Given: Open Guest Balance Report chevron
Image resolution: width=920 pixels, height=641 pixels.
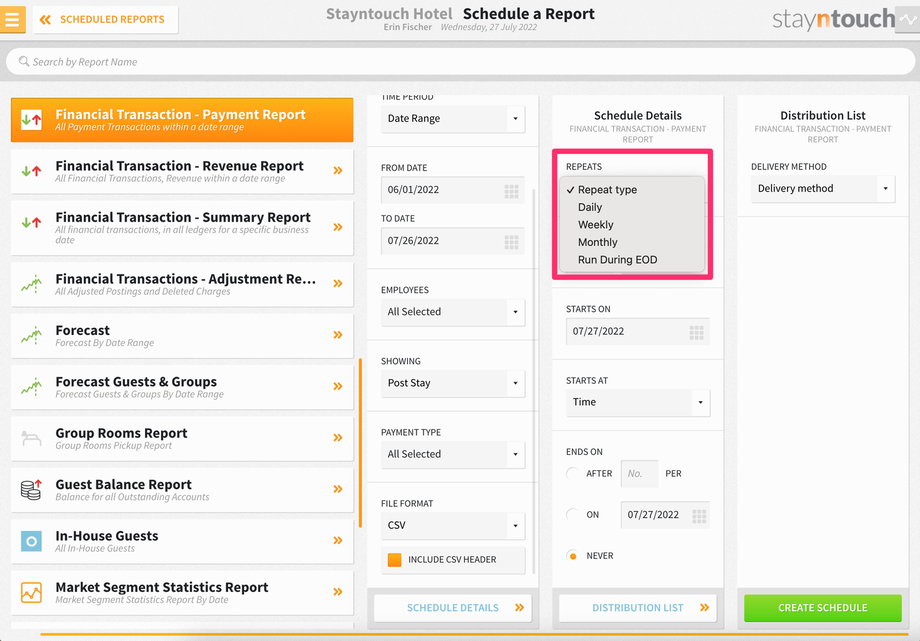Looking at the screenshot, I should [338, 489].
